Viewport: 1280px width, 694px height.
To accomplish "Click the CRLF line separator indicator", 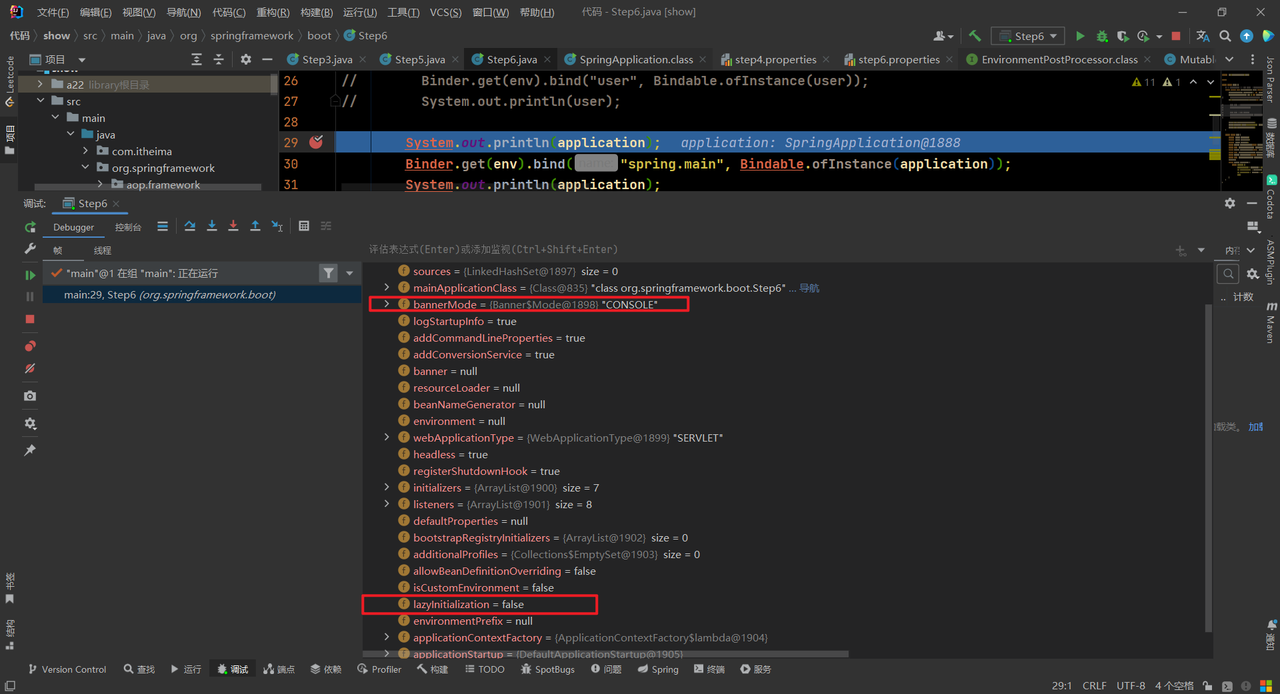I will click(x=1094, y=686).
